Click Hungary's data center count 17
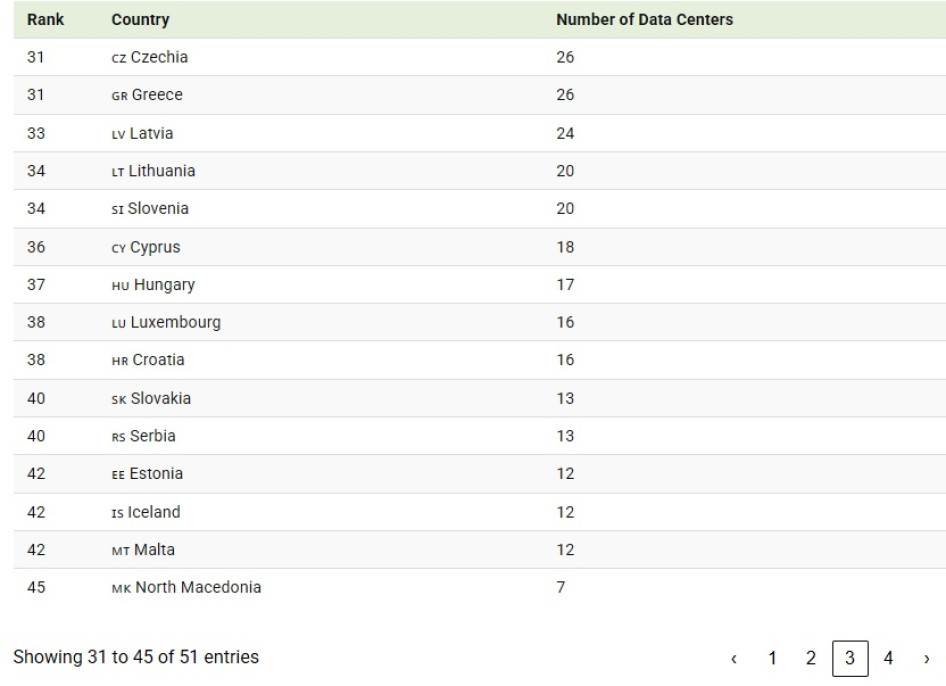 tap(564, 285)
